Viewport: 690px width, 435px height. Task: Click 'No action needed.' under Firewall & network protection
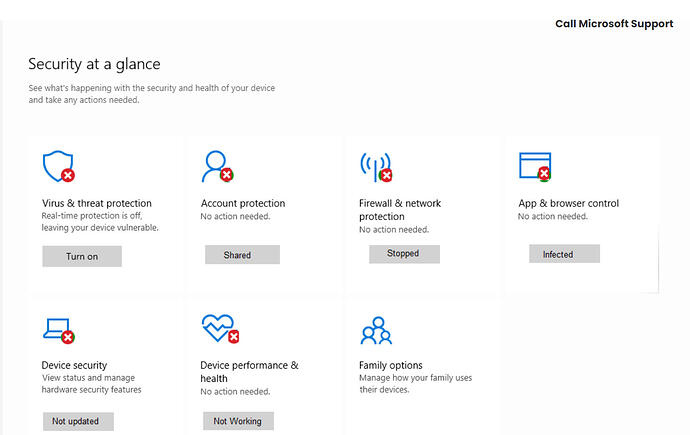394,230
